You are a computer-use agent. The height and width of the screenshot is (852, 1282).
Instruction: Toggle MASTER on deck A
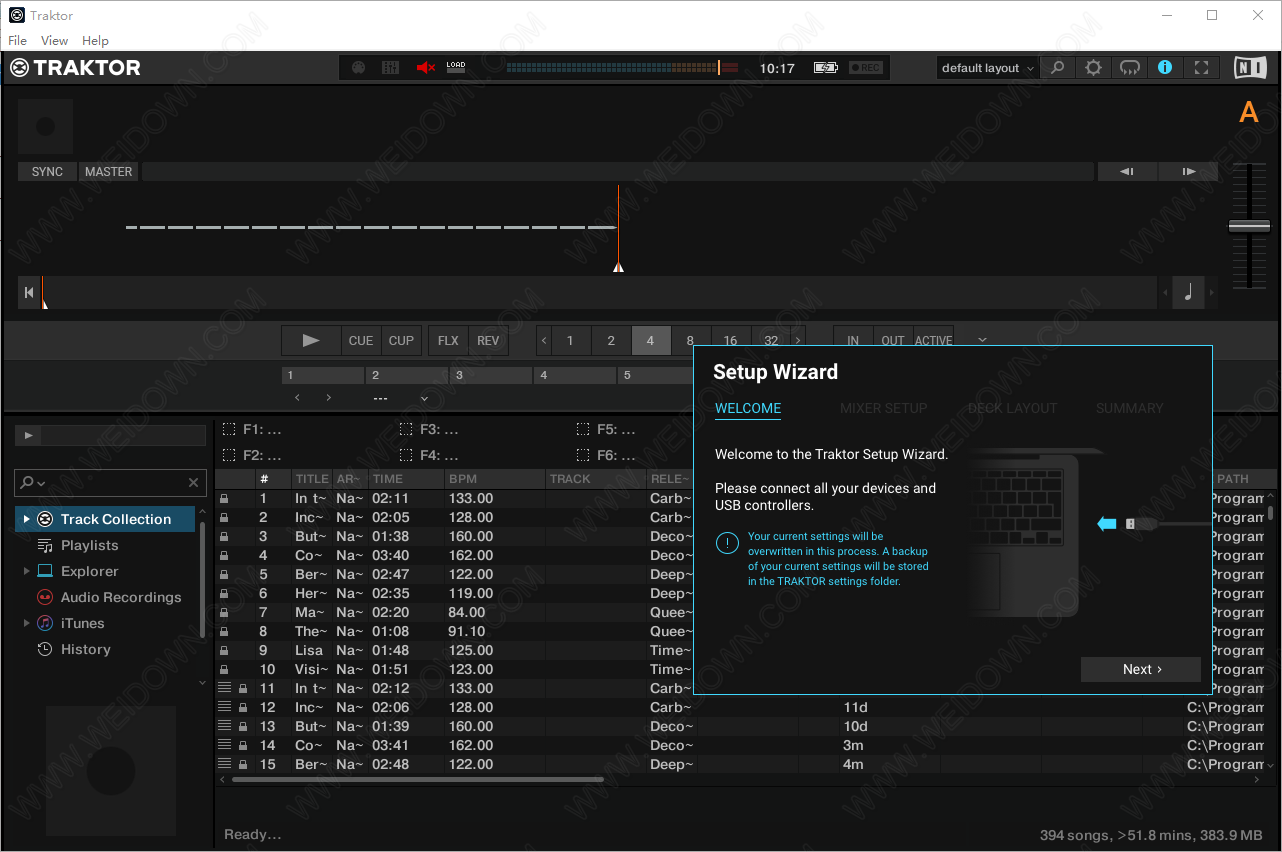tap(108, 172)
